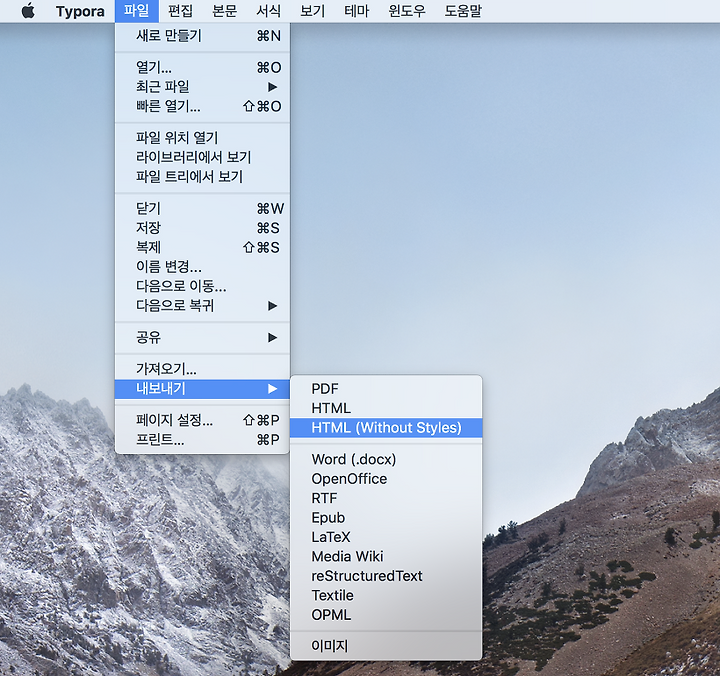This screenshot has height=676, width=720.
Task: Export as Epub
Action: (x=386, y=518)
